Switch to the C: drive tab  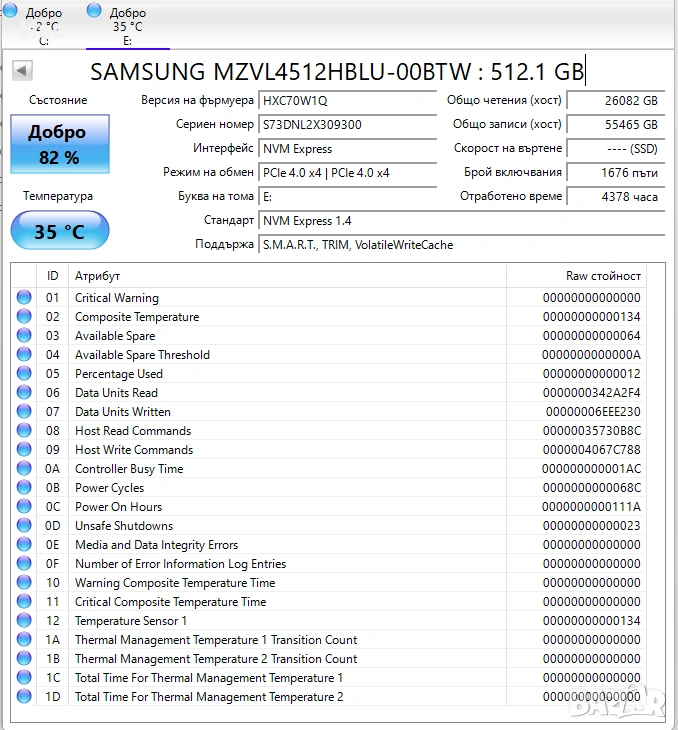(42, 25)
